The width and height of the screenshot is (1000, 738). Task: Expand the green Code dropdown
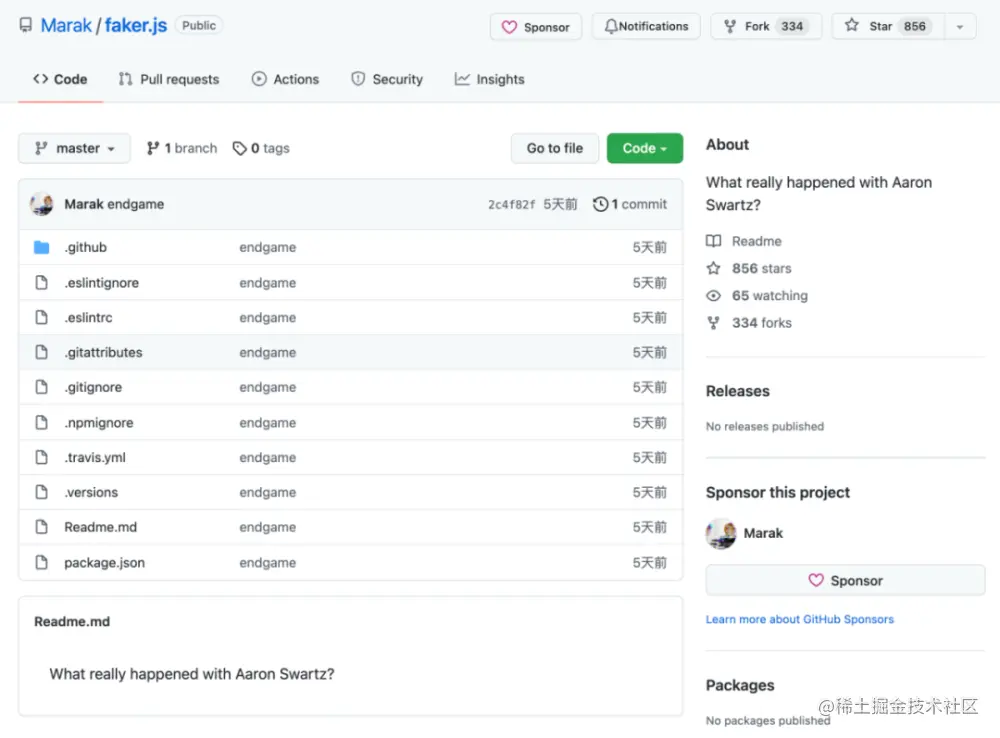pyautogui.click(x=645, y=148)
